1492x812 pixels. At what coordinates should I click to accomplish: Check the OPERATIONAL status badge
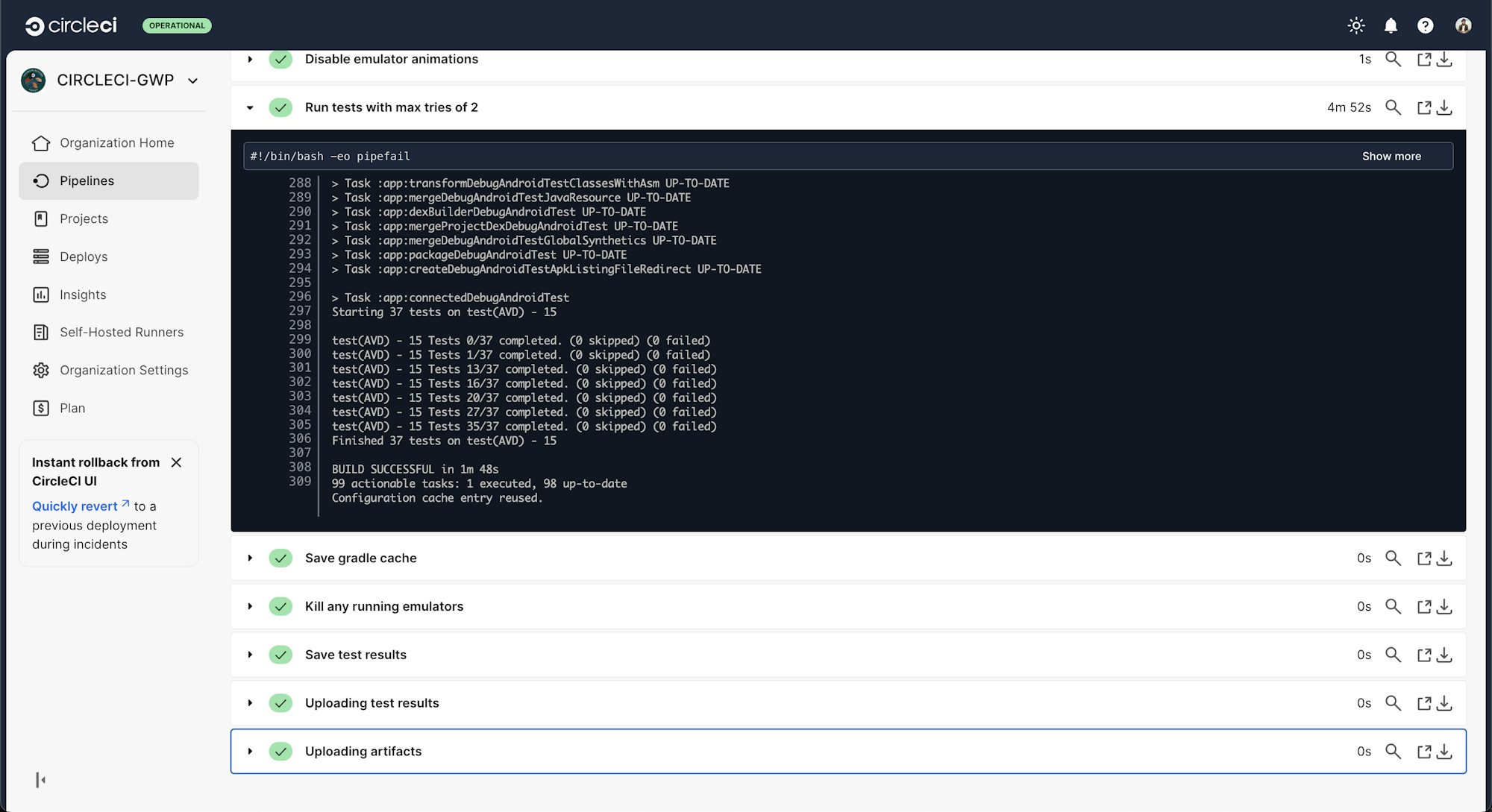177,25
